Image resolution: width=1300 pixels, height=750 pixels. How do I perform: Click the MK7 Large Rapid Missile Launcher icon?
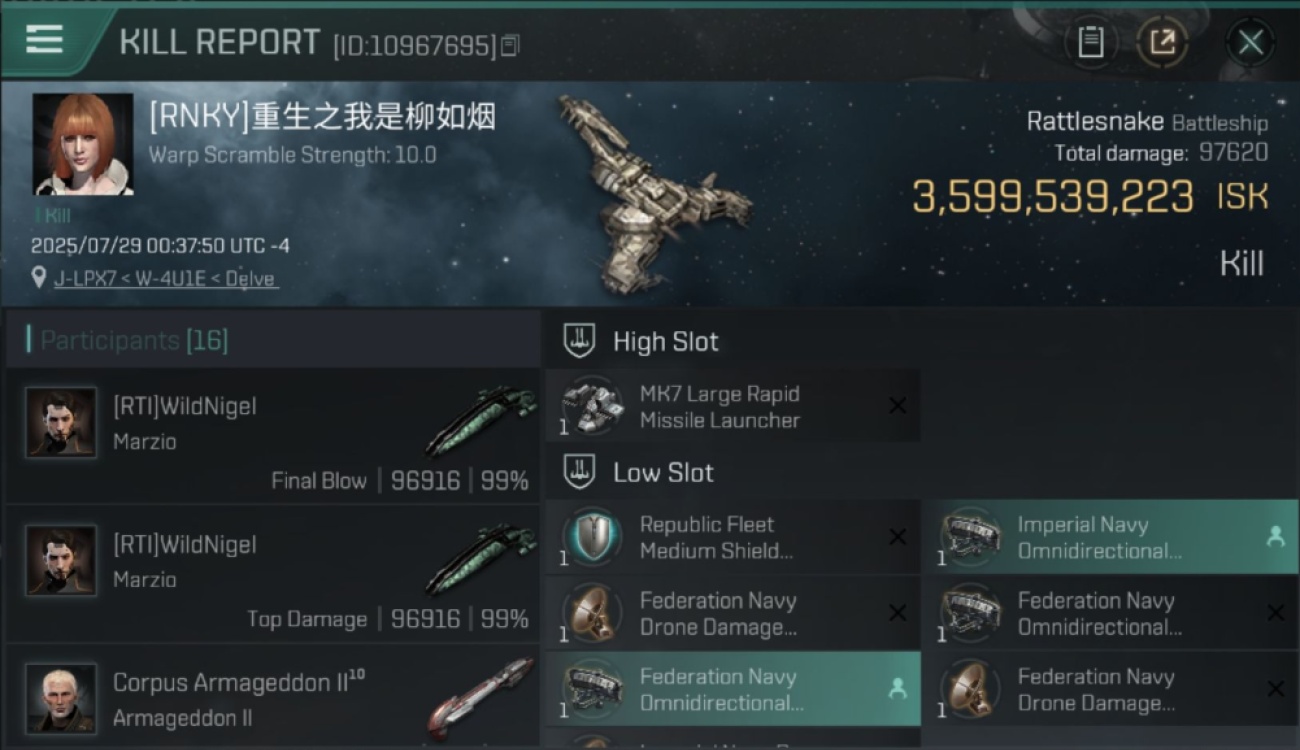tap(592, 405)
